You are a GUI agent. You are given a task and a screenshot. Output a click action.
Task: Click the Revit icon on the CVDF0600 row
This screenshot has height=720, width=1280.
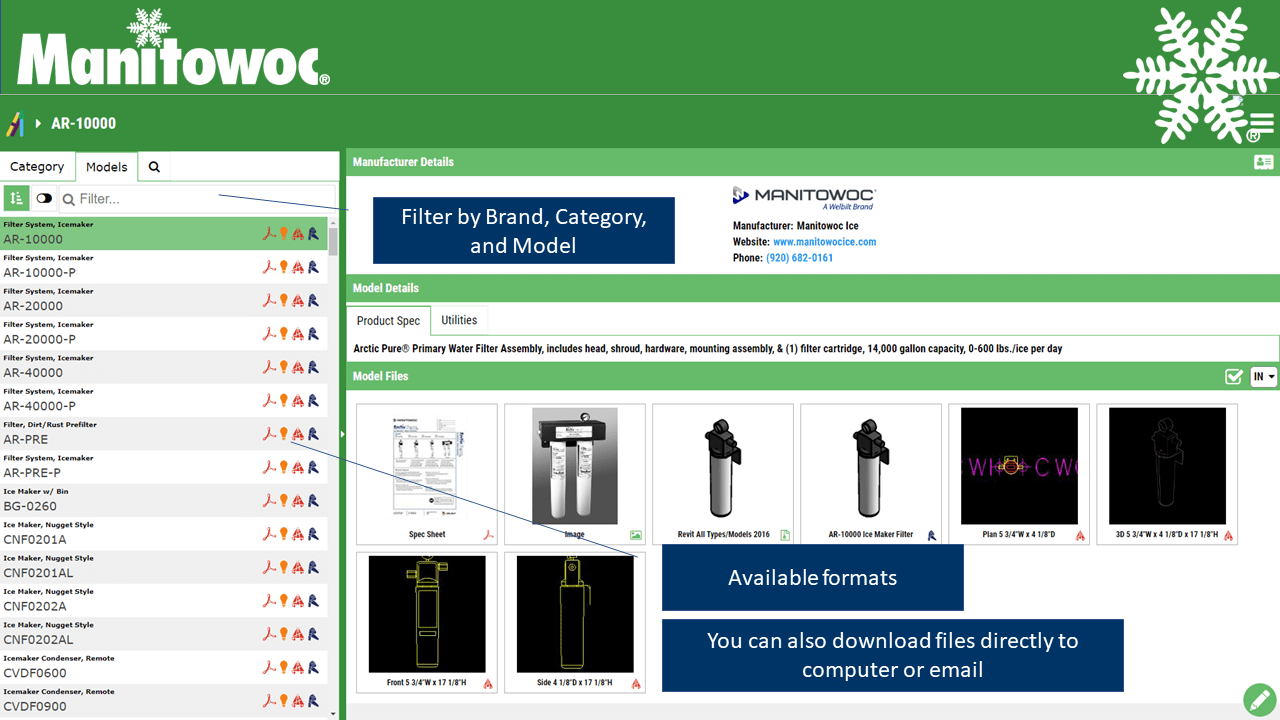point(313,667)
